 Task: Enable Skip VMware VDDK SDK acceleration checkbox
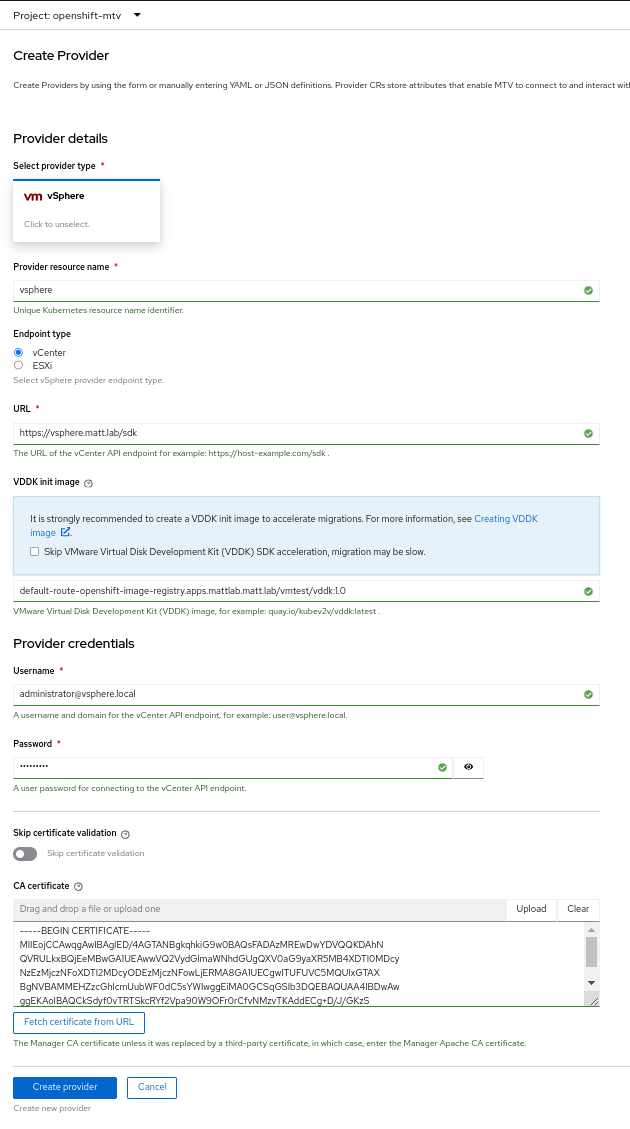(34, 552)
